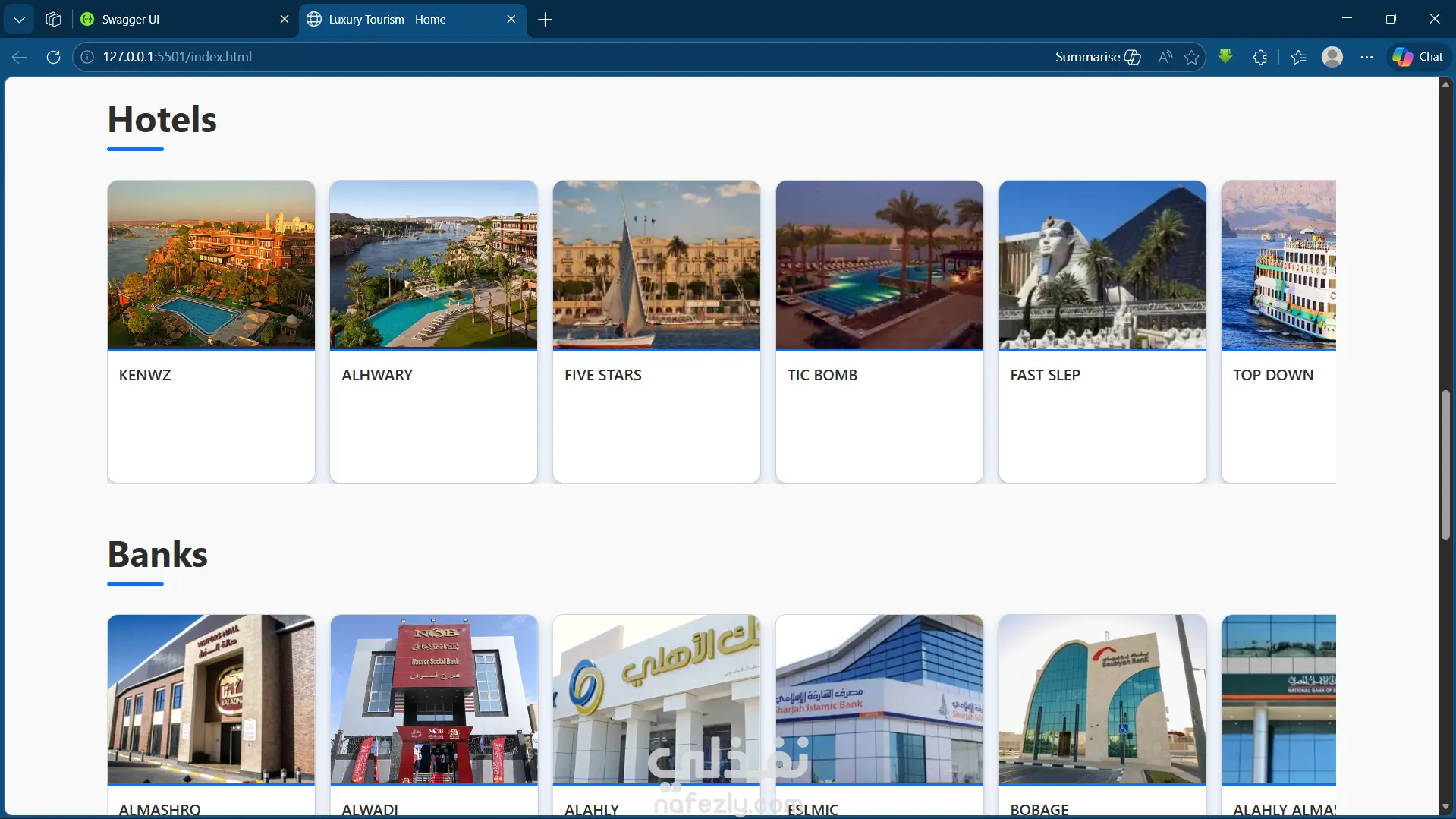
Task: Click the TIC BOMB label
Action: pyautogui.click(x=822, y=375)
